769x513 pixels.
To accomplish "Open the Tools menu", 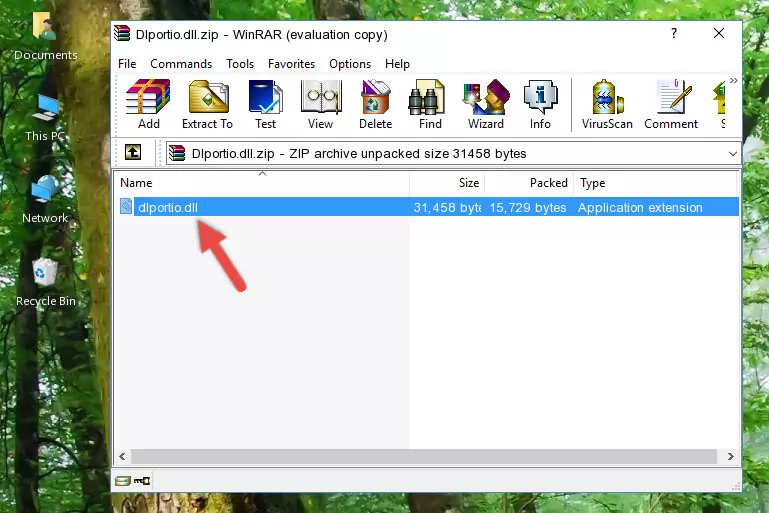I will tap(240, 64).
